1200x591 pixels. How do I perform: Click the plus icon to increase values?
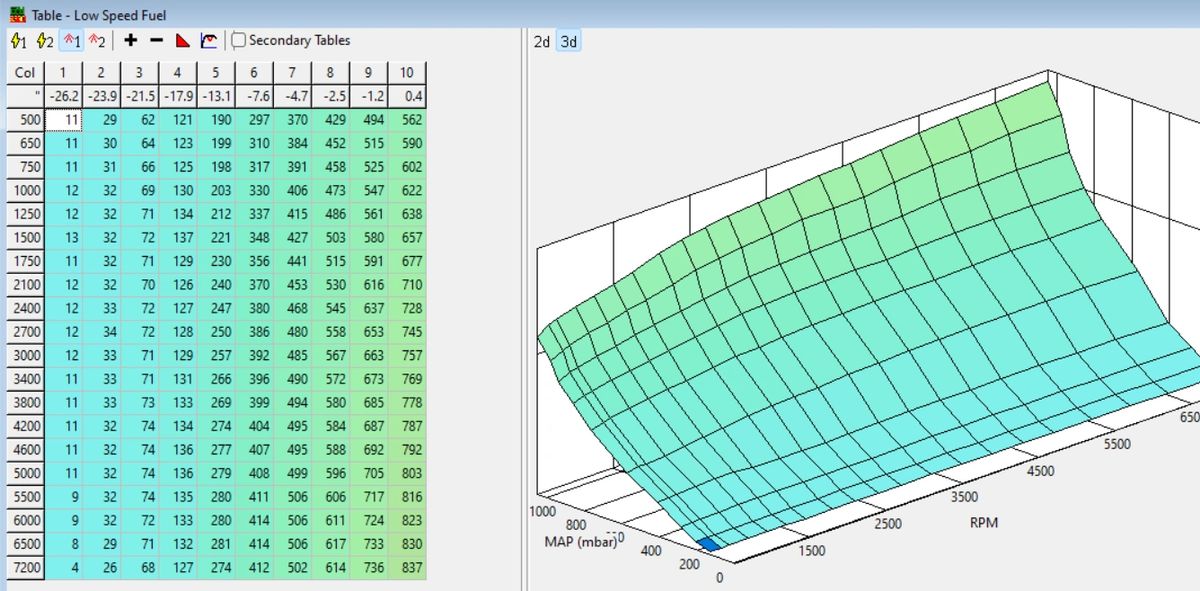130,41
